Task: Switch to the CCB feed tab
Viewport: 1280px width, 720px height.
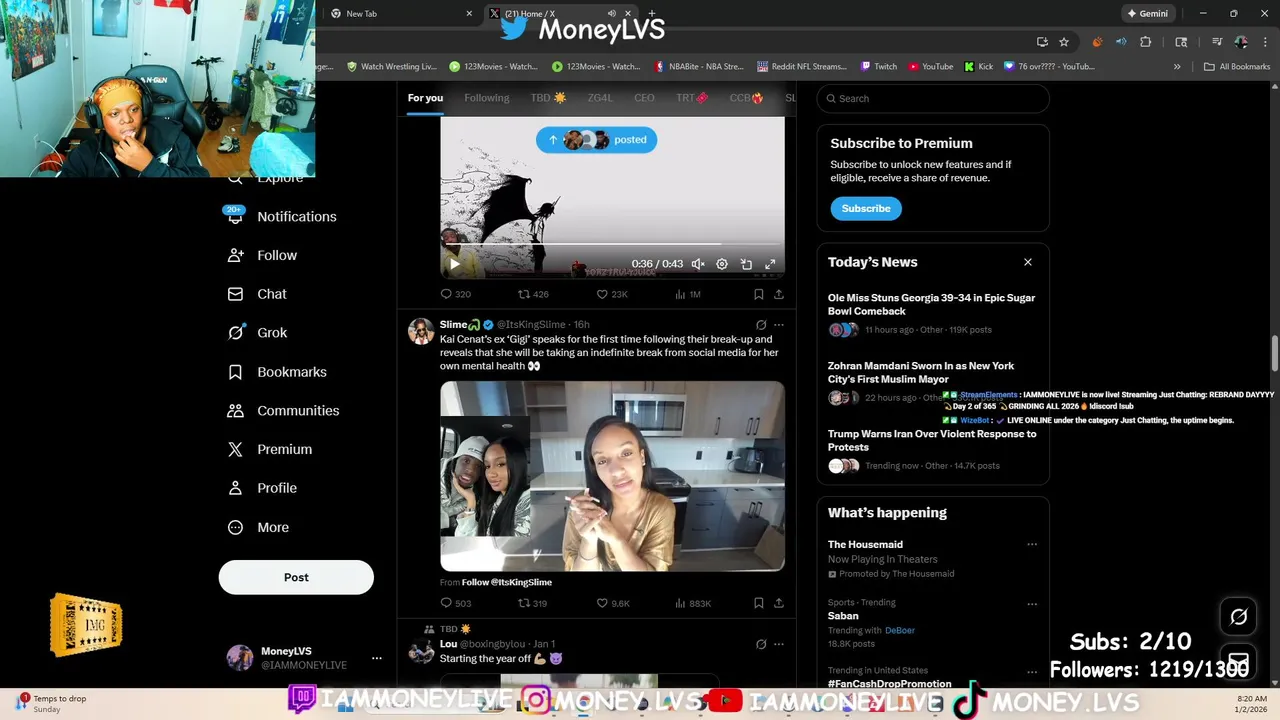Action: [746, 98]
